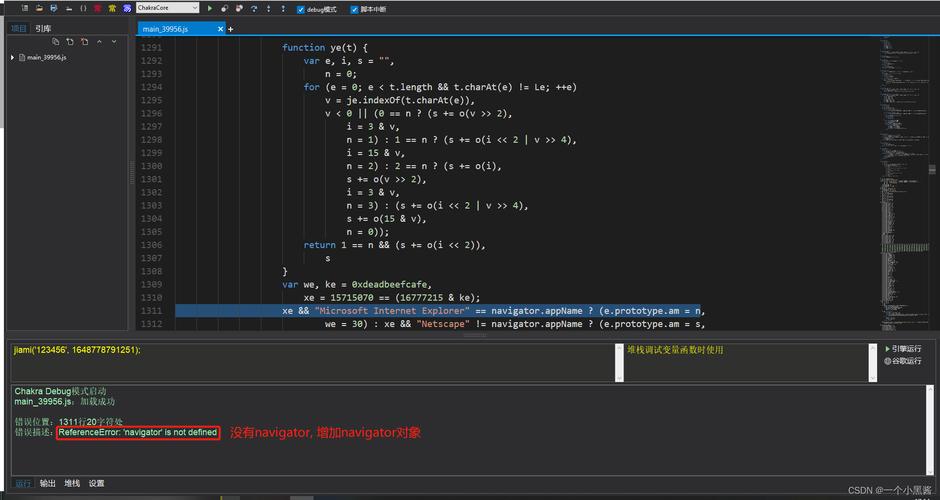
Task: Click line number 1291 in the gutter
Action: [x=152, y=47]
